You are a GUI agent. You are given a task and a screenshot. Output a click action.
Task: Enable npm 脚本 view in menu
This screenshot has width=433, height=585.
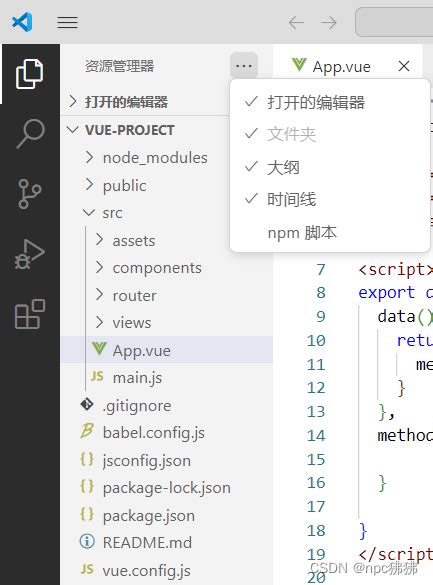[330, 232]
